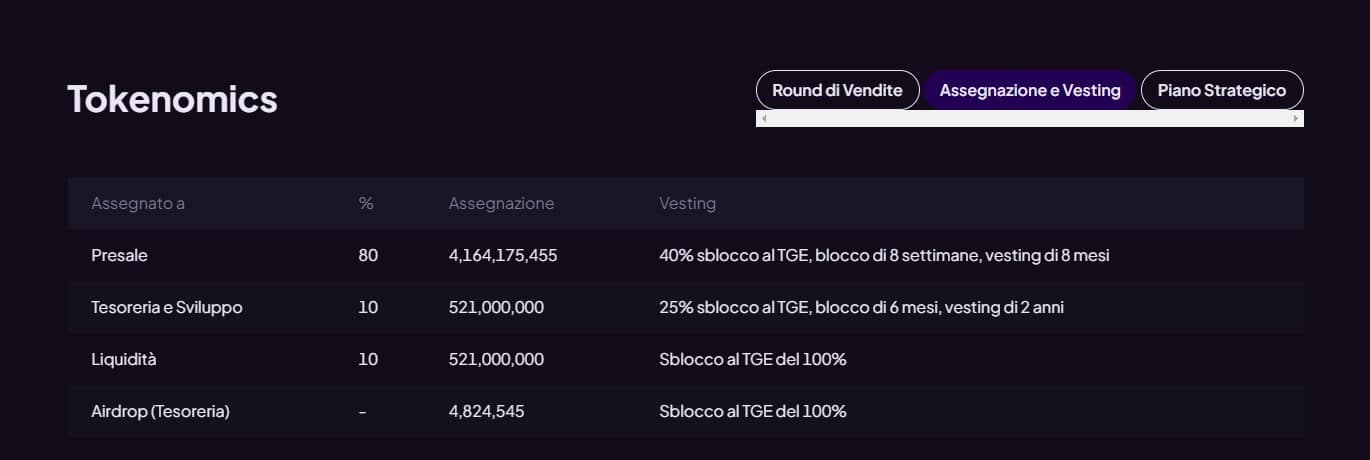Select the Assegnazione e Vesting tab
The width and height of the screenshot is (1370, 460).
tap(1030, 90)
